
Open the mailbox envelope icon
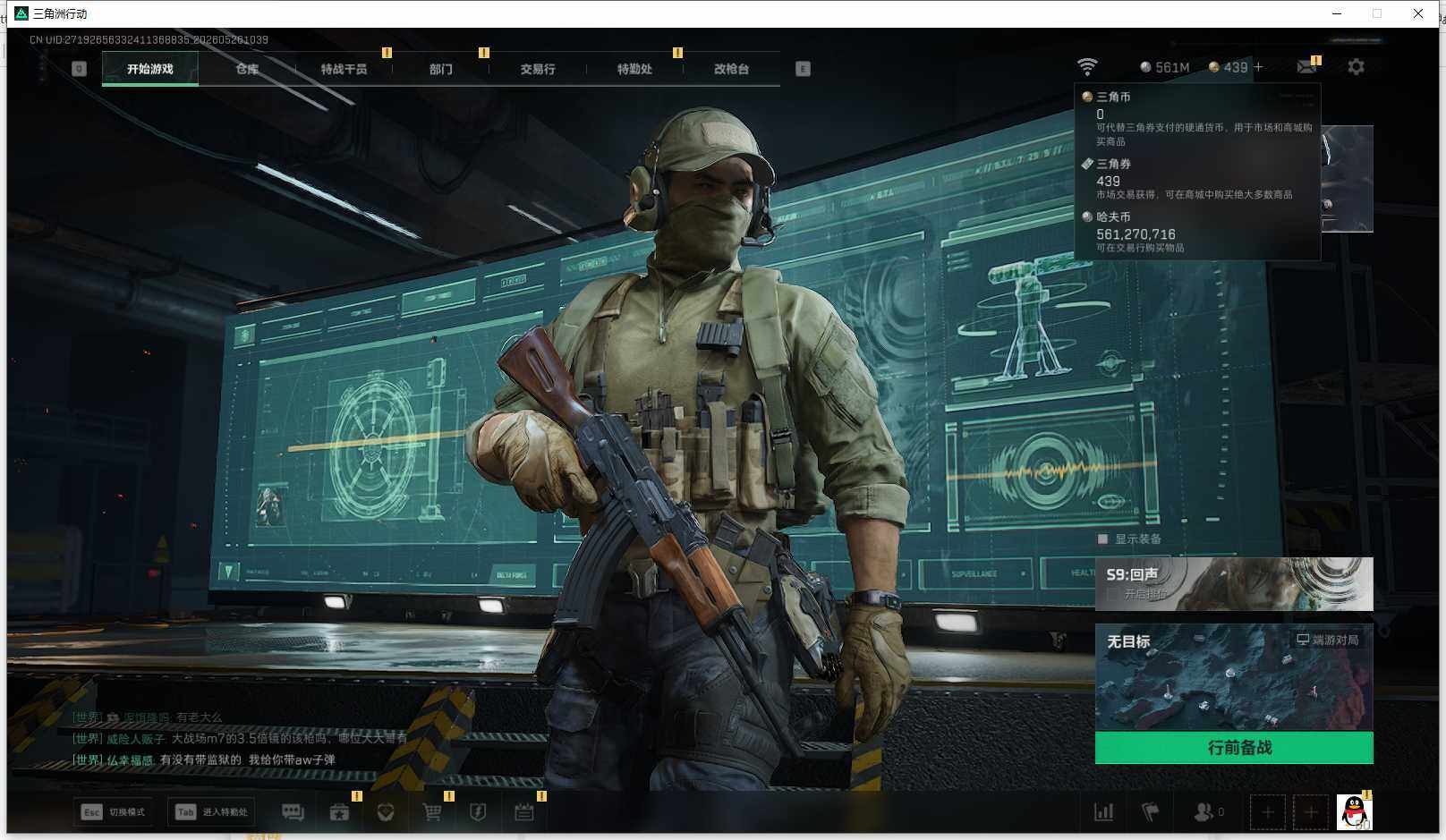click(x=1307, y=67)
